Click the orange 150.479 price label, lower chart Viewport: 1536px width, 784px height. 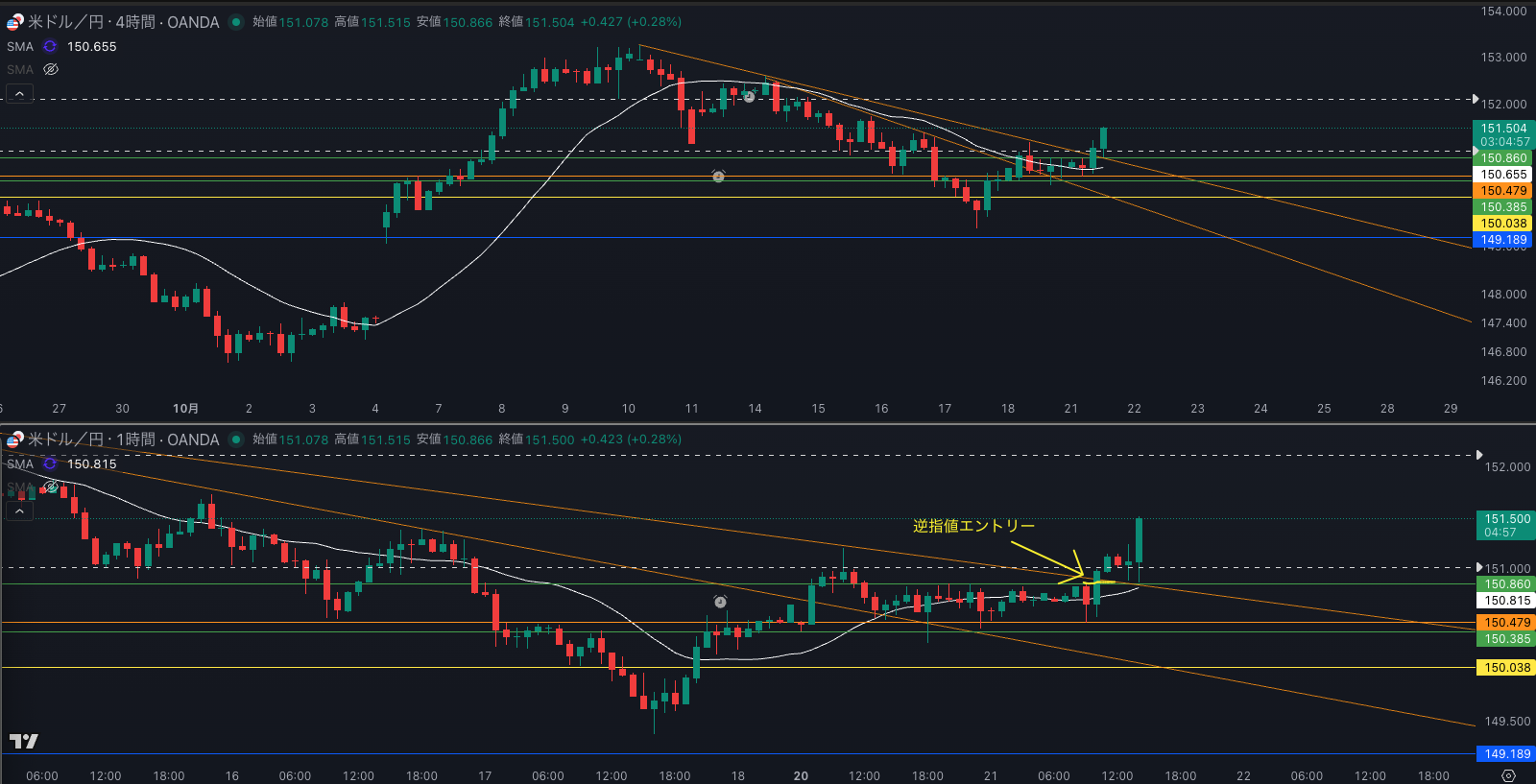point(1507,623)
